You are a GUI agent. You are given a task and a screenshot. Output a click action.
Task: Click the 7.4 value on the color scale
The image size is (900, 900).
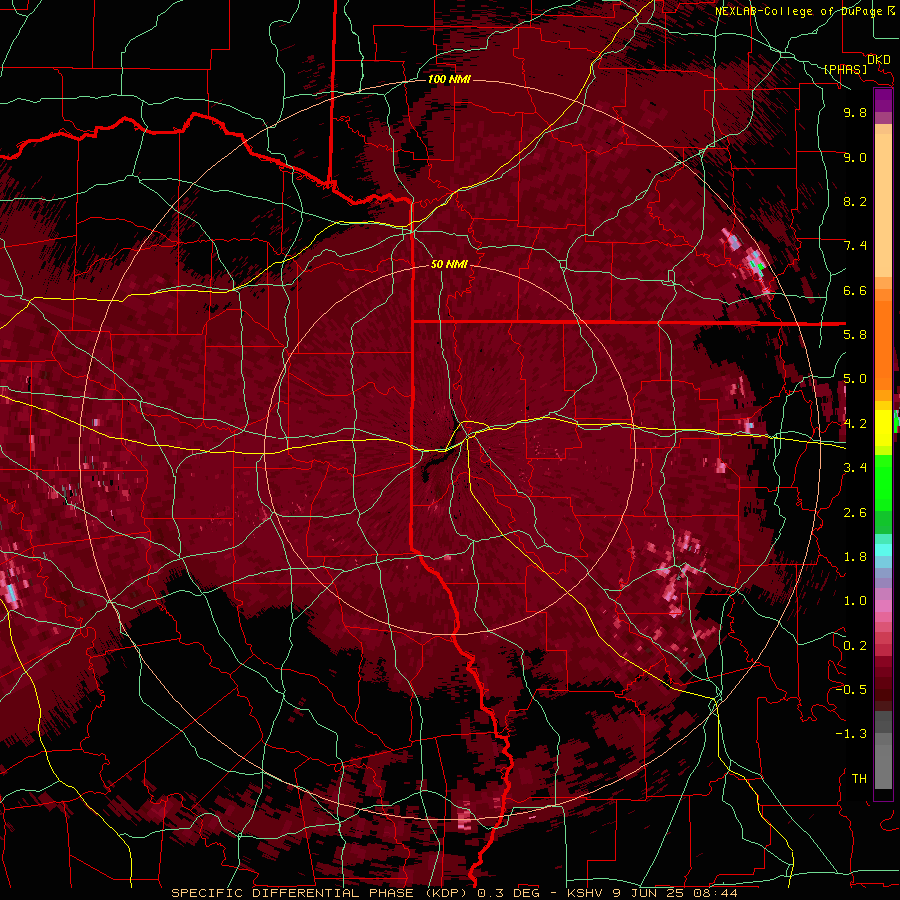[855, 246]
